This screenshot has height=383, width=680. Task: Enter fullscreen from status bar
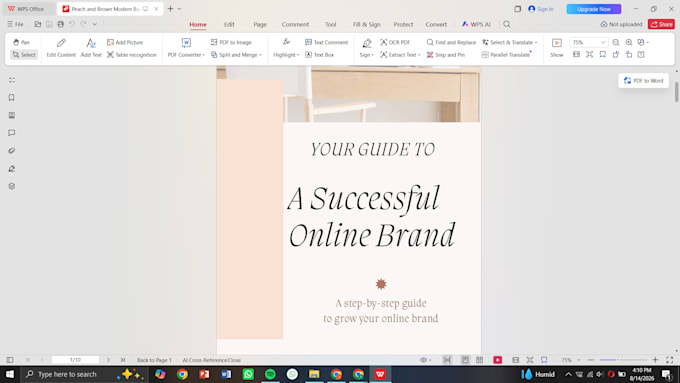pos(670,360)
